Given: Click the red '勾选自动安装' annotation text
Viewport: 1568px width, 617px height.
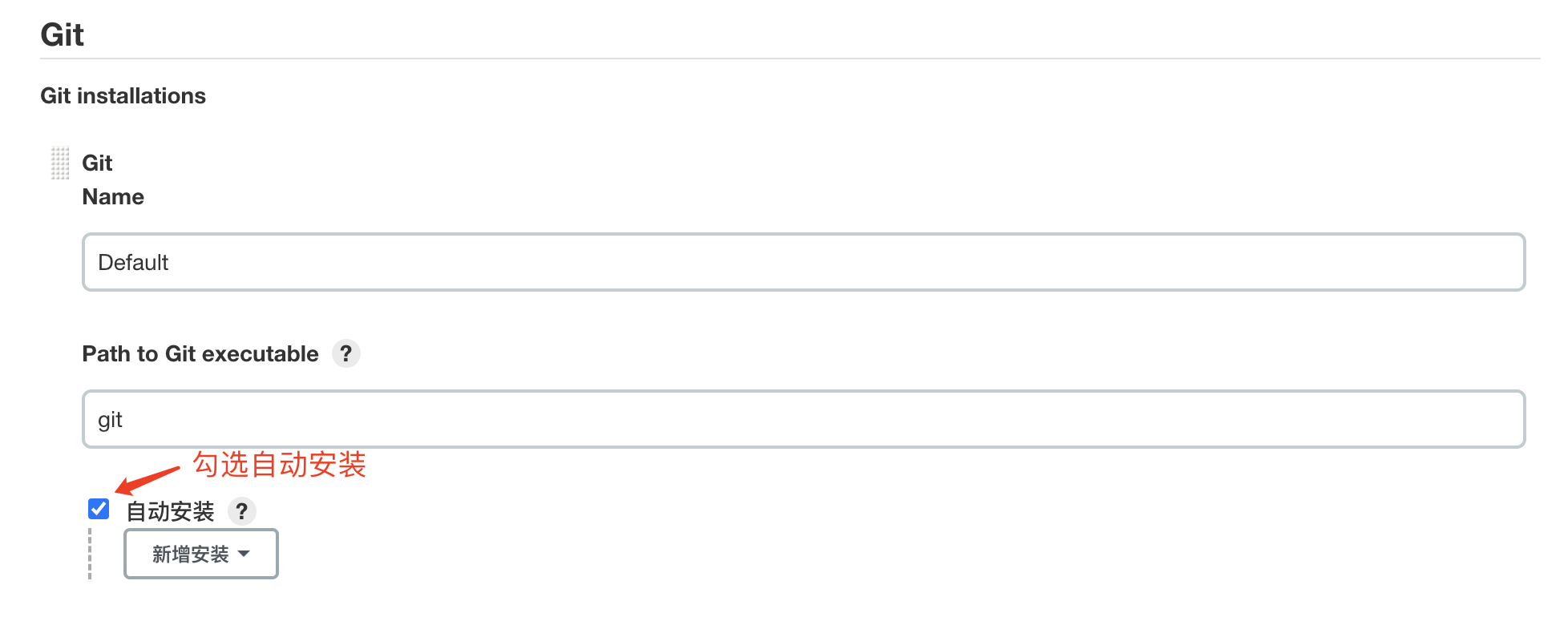Looking at the screenshot, I should pyautogui.click(x=279, y=465).
